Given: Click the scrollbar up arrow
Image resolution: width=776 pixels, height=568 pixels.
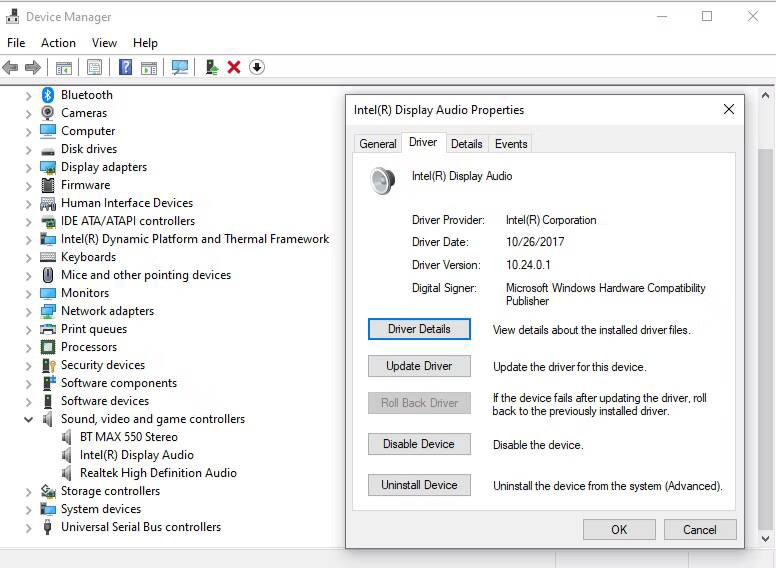Looking at the screenshot, I should (x=766, y=95).
